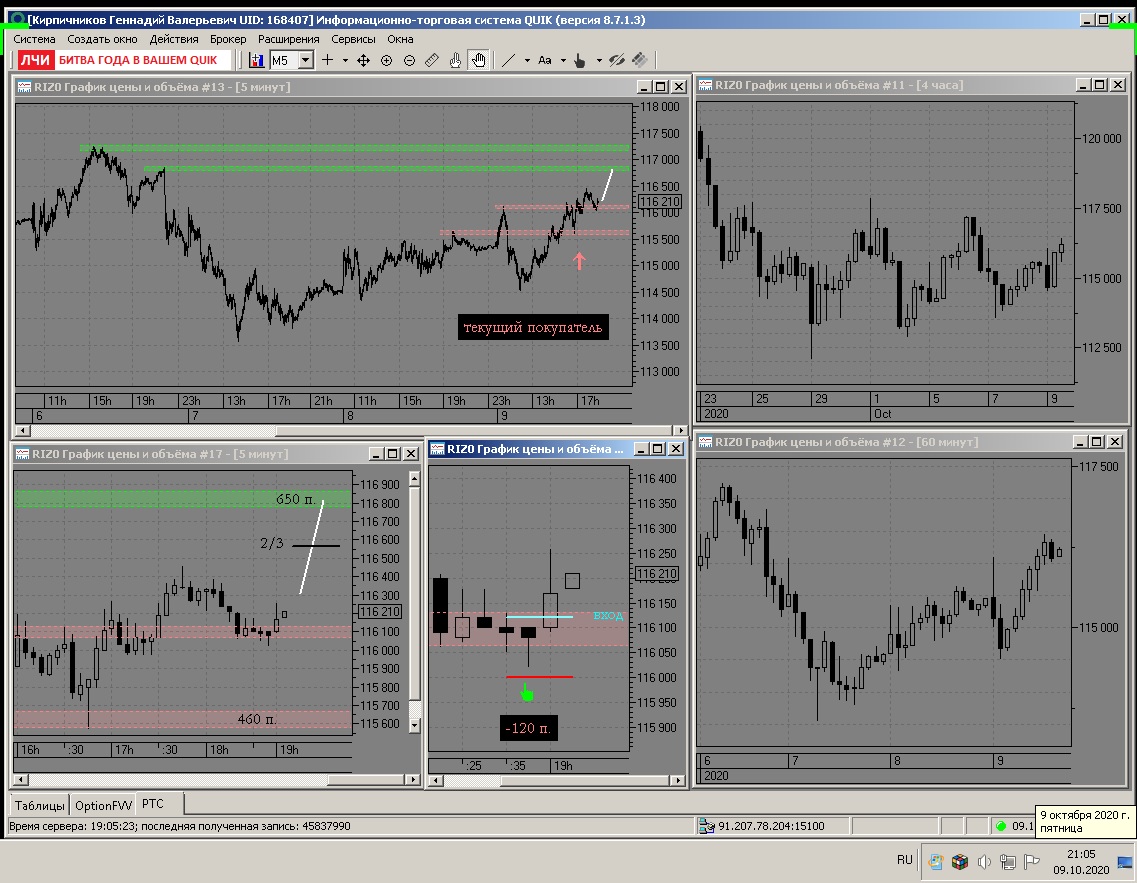Select the trend line drawing tool
This screenshot has width=1137, height=883.
[508, 60]
